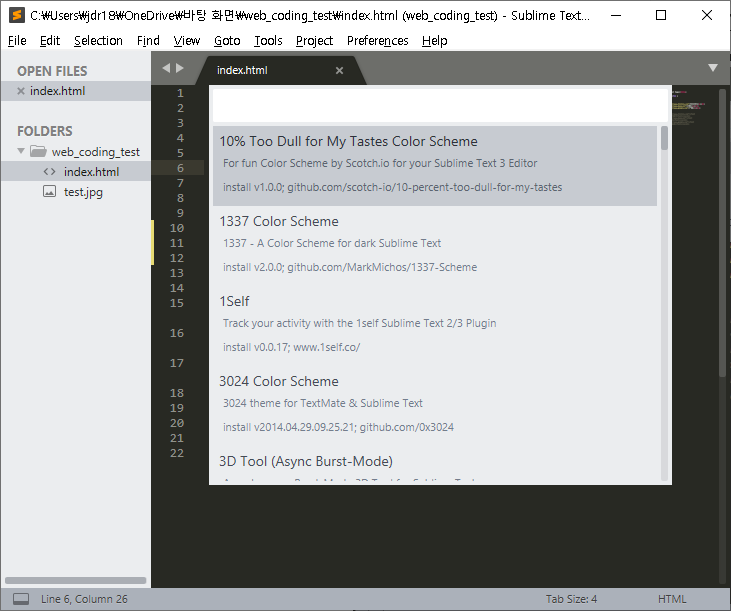Screen dimensions: 731x611
Task: Open the File menu
Action: coord(17,41)
